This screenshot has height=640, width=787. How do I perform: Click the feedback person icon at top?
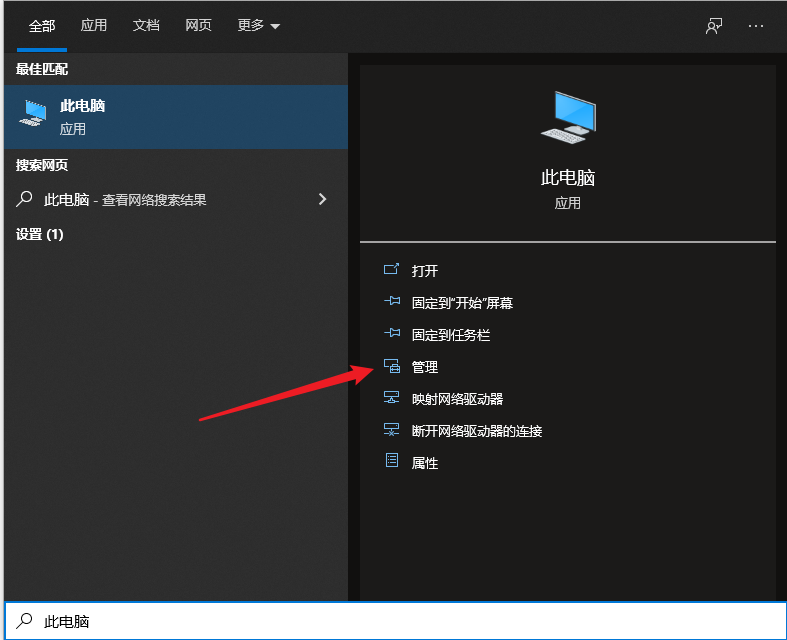pyautogui.click(x=714, y=26)
